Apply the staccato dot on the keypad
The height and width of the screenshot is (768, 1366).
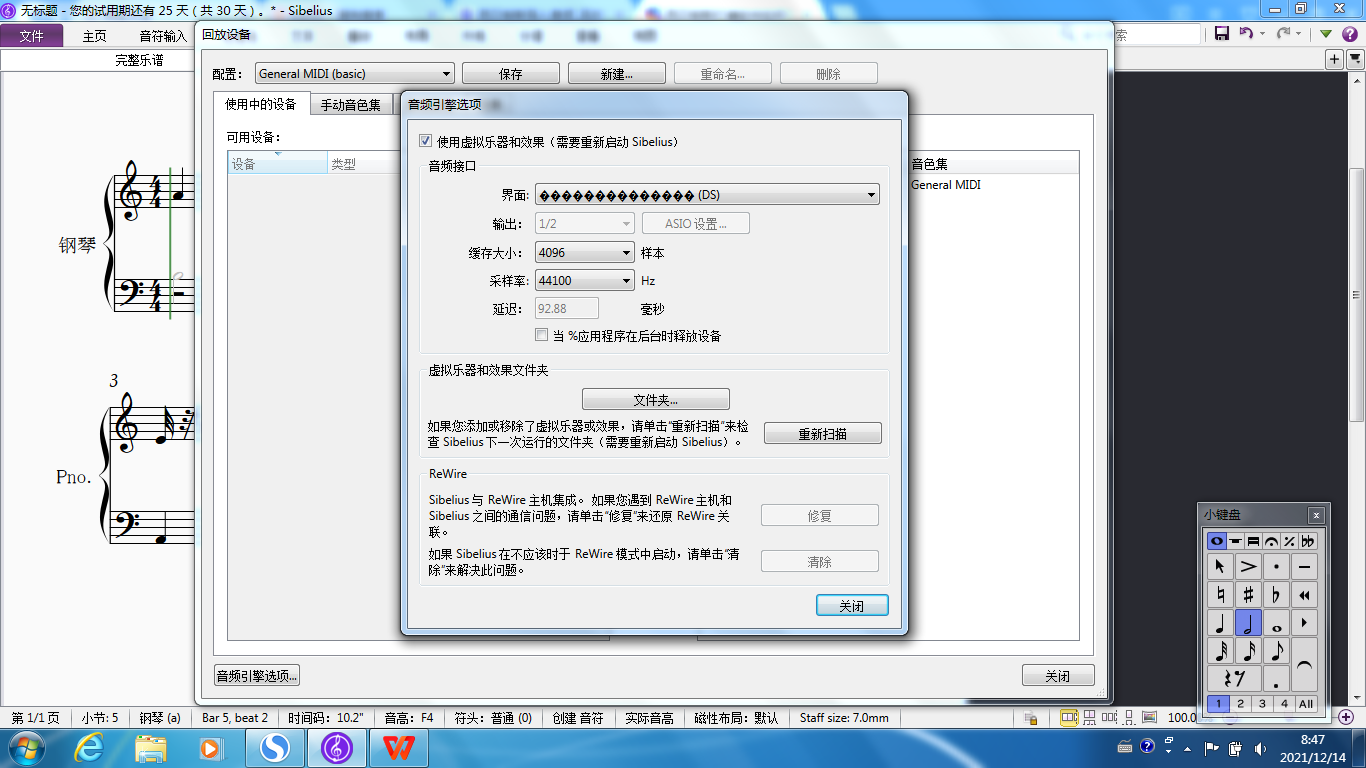[x=1276, y=567]
